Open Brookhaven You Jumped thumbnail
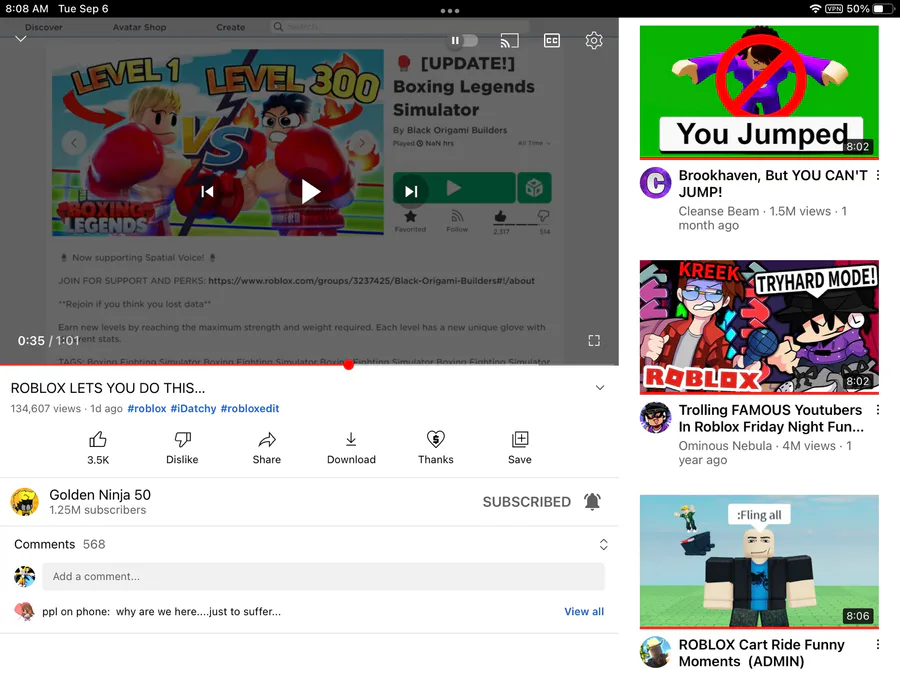 759,92
